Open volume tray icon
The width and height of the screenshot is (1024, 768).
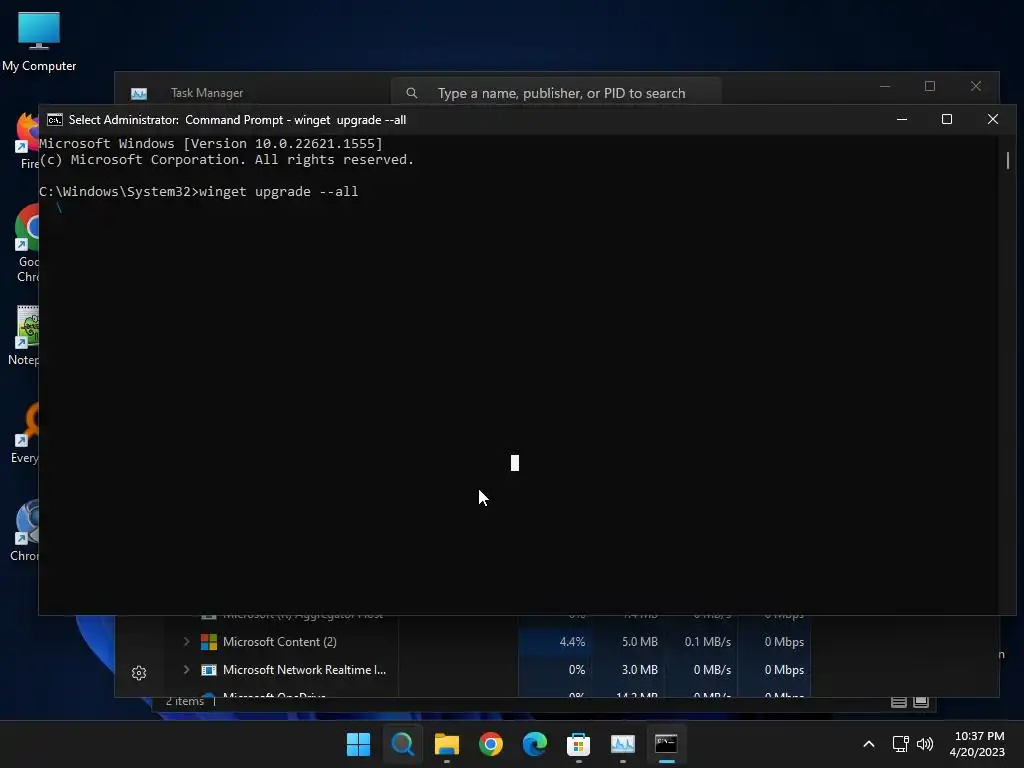tap(925, 744)
